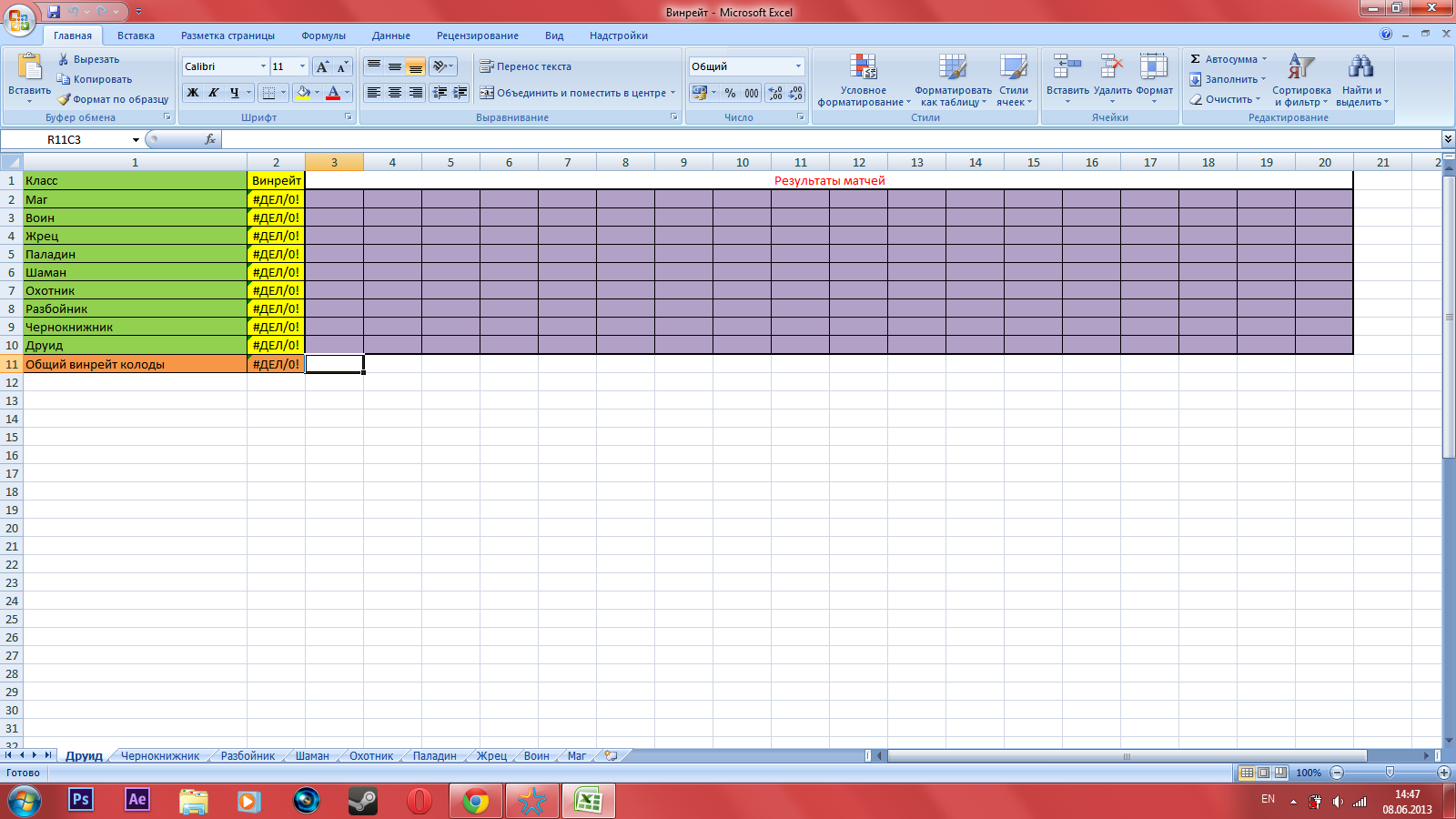This screenshot has height=819, width=1456.
Task: Click the Результаты матчей header cell
Action: (x=829, y=180)
